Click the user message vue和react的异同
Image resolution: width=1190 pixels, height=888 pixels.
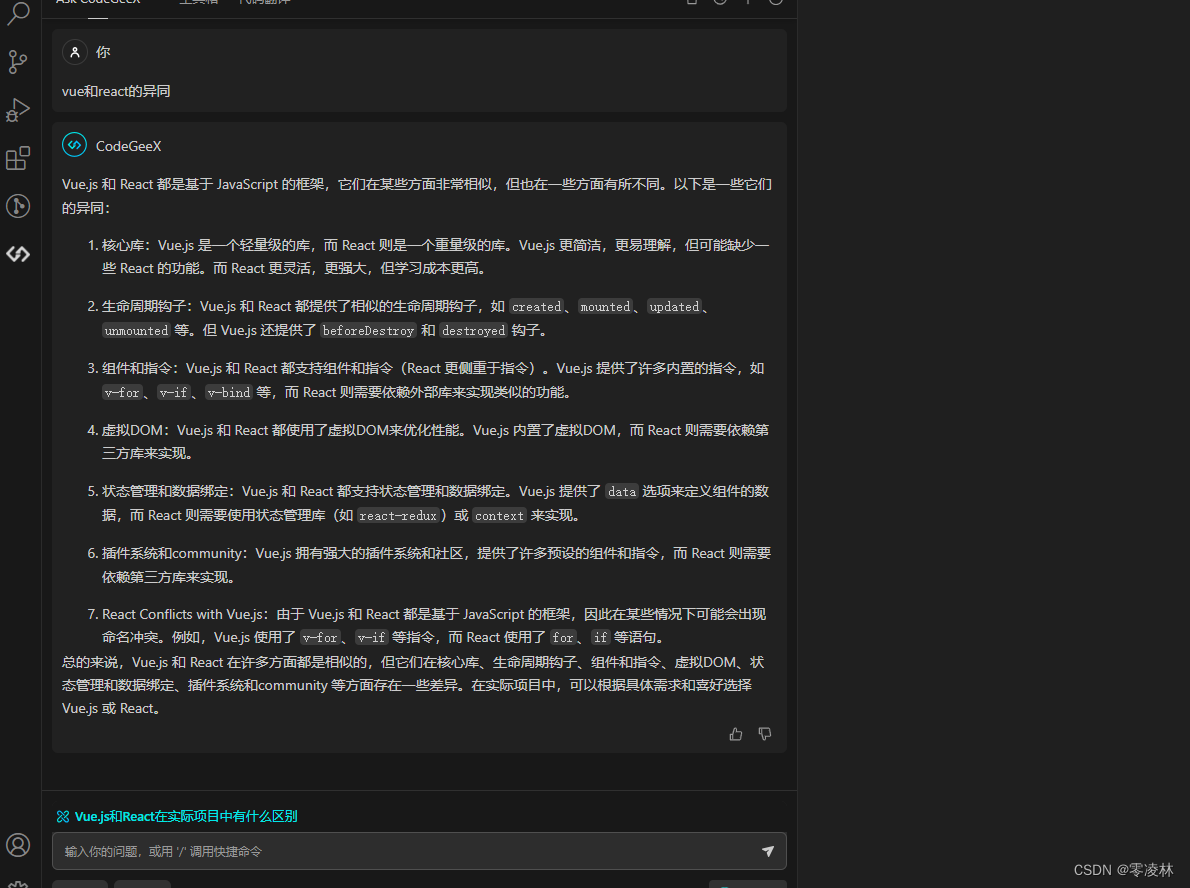pyautogui.click(x=116, y=91)
